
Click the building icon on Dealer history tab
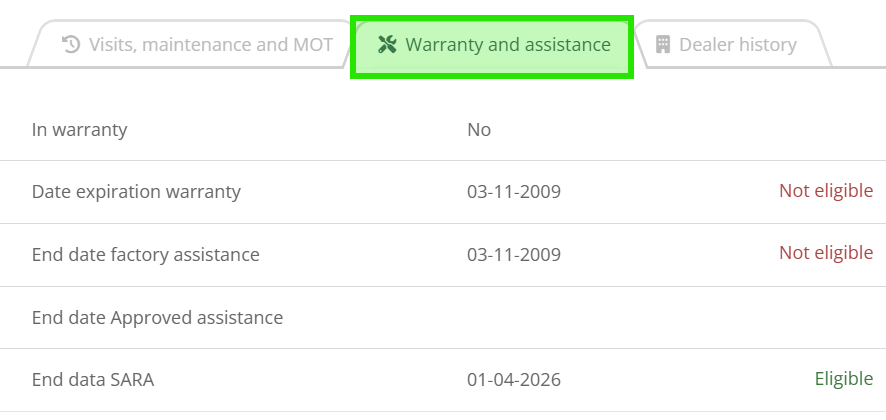tap(663, 44)
